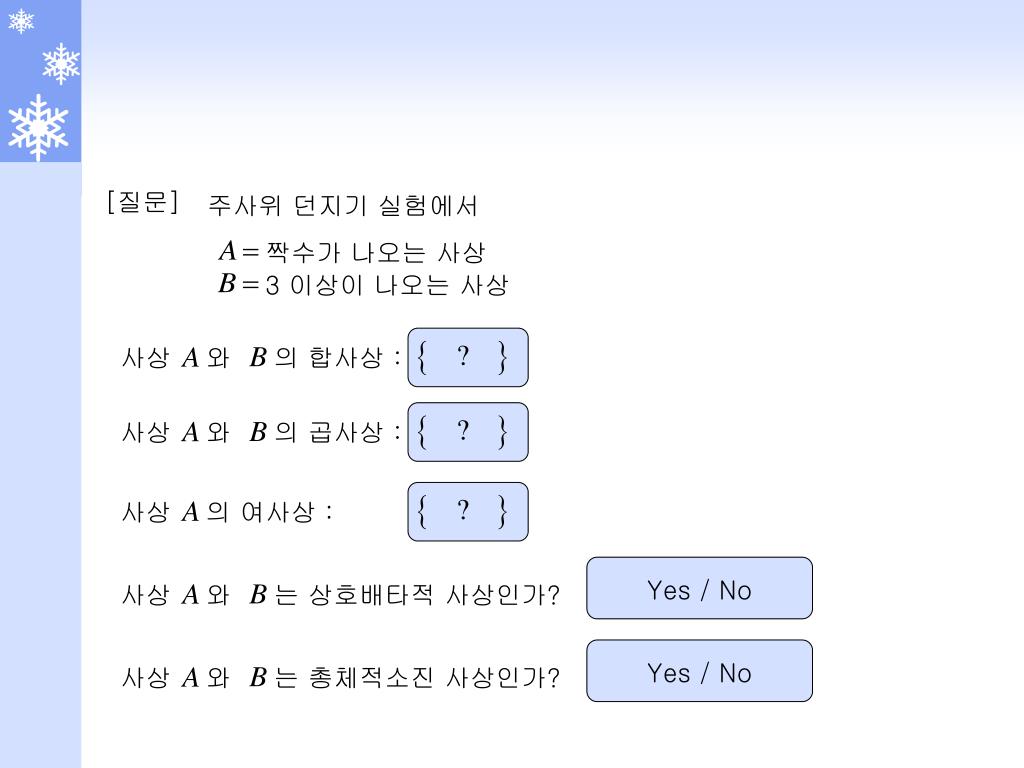1024x768 pixels.
Task: Click the union event 합사상 answer box
Action: (x=468, y=357)
